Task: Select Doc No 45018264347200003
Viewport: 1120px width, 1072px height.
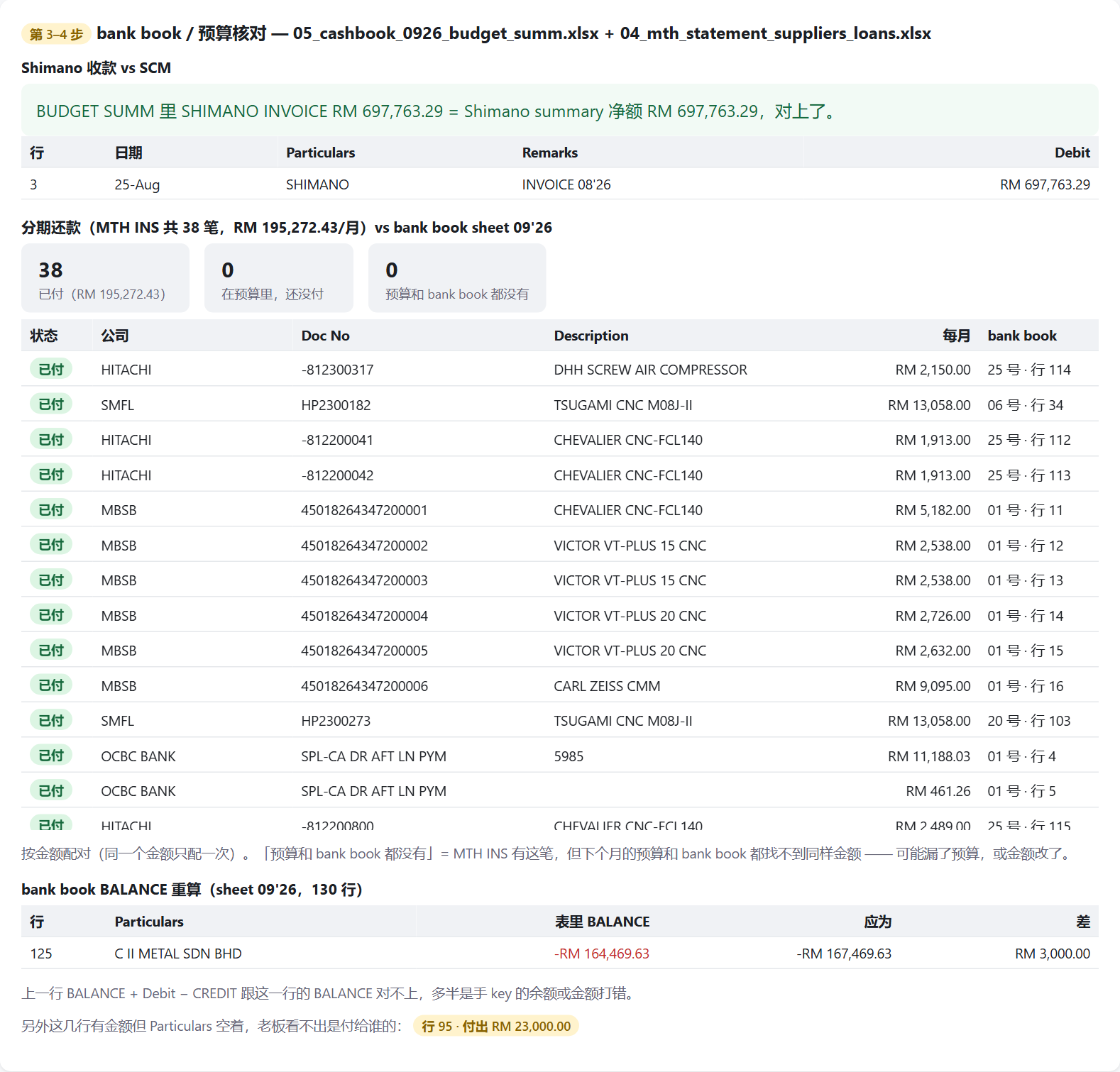Action: tap(364, 580)
